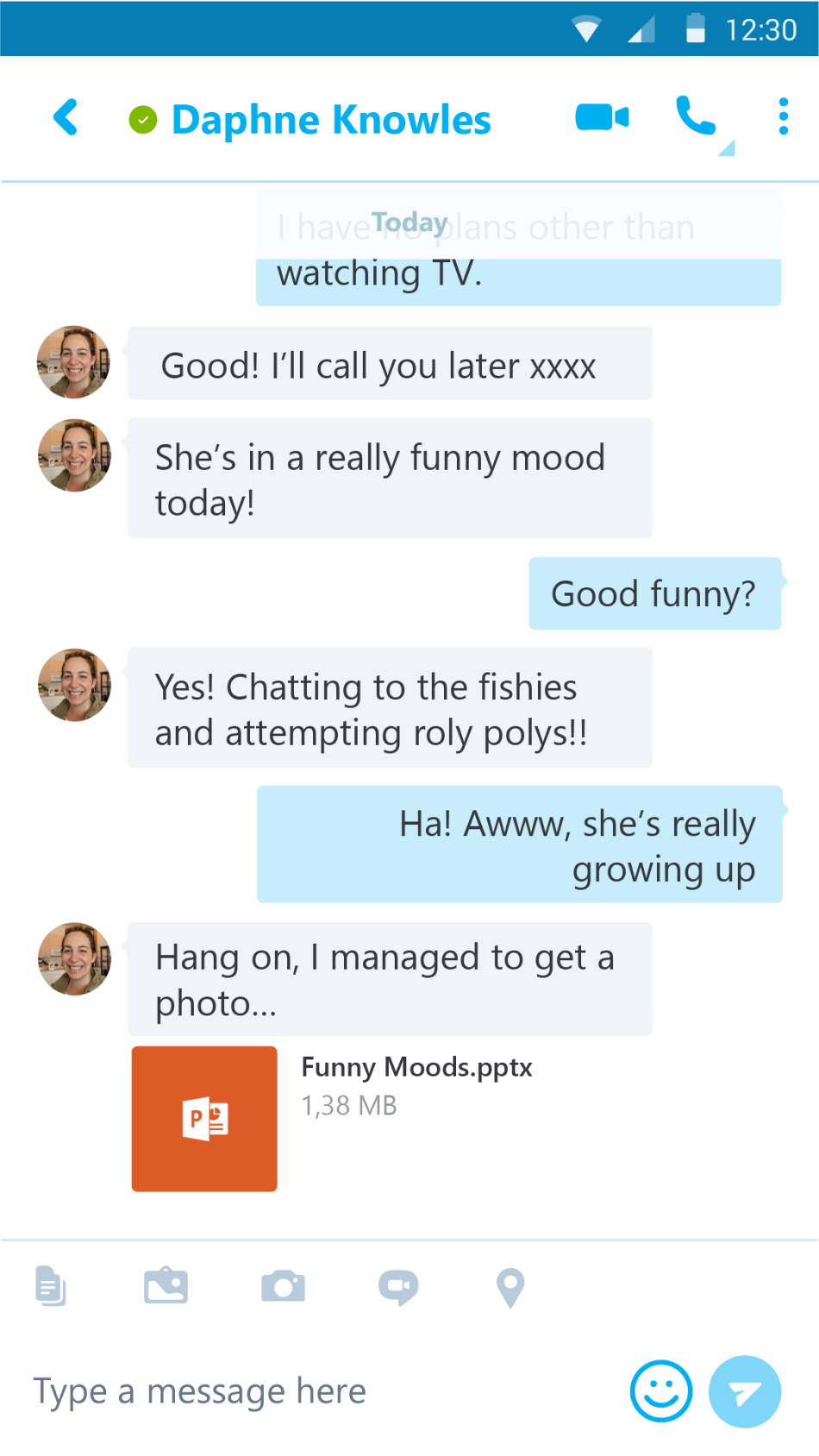
Task: Navigate back with the arrow
Action: (x=66, y=118)
